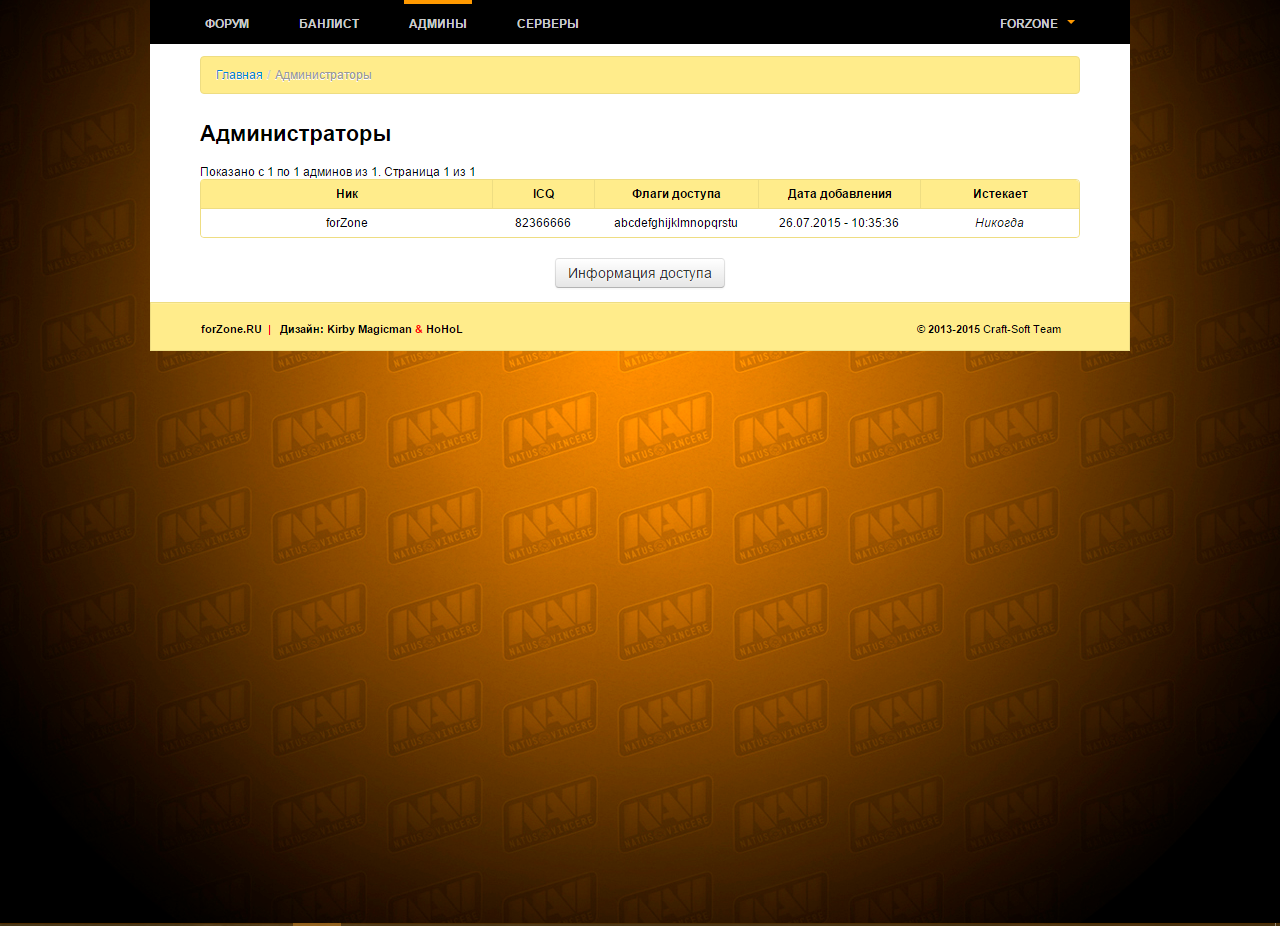1280x926 pixels.
Task: Click the Администраторы breadcrumb text
Action: [x=323, y=75]
